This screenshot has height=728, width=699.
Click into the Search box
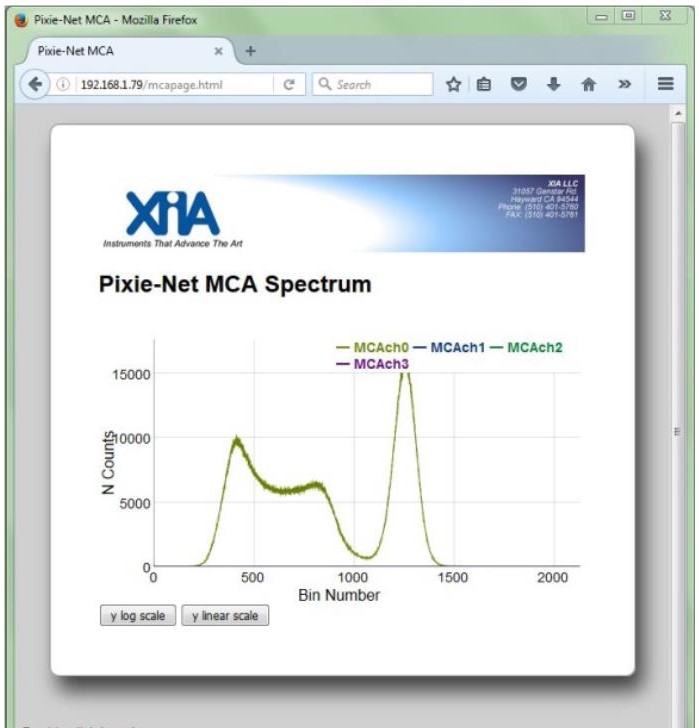pyautogui.click(x=373, y=84)
